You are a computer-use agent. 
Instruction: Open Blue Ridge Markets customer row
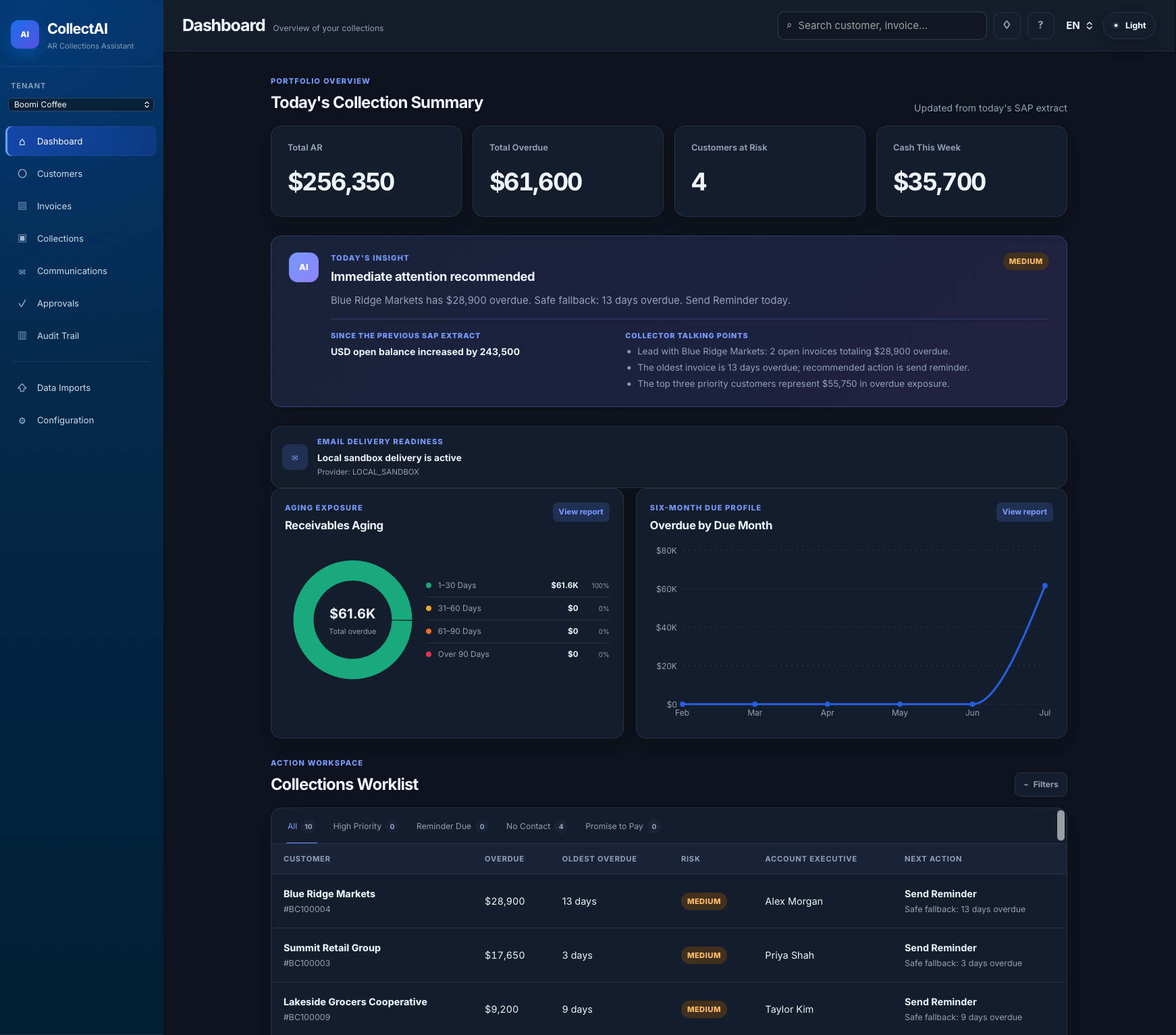point(668,901)
